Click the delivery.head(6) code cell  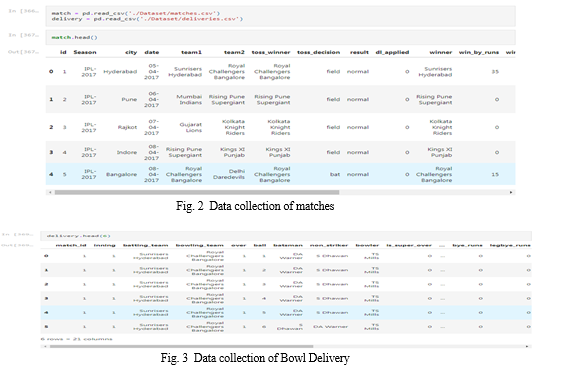tap(286, 236)
